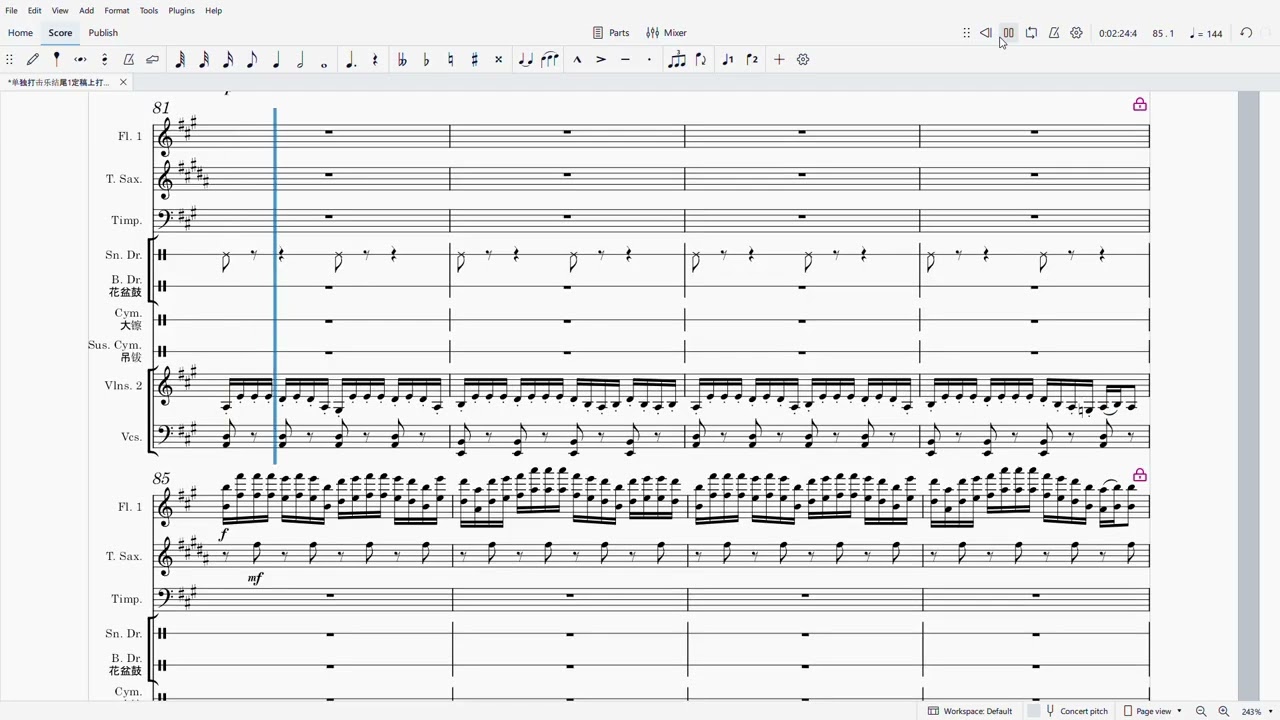This screenshot has width=1280, height=720.
Task: Open the Page view dropdown
Action: 1153,711
